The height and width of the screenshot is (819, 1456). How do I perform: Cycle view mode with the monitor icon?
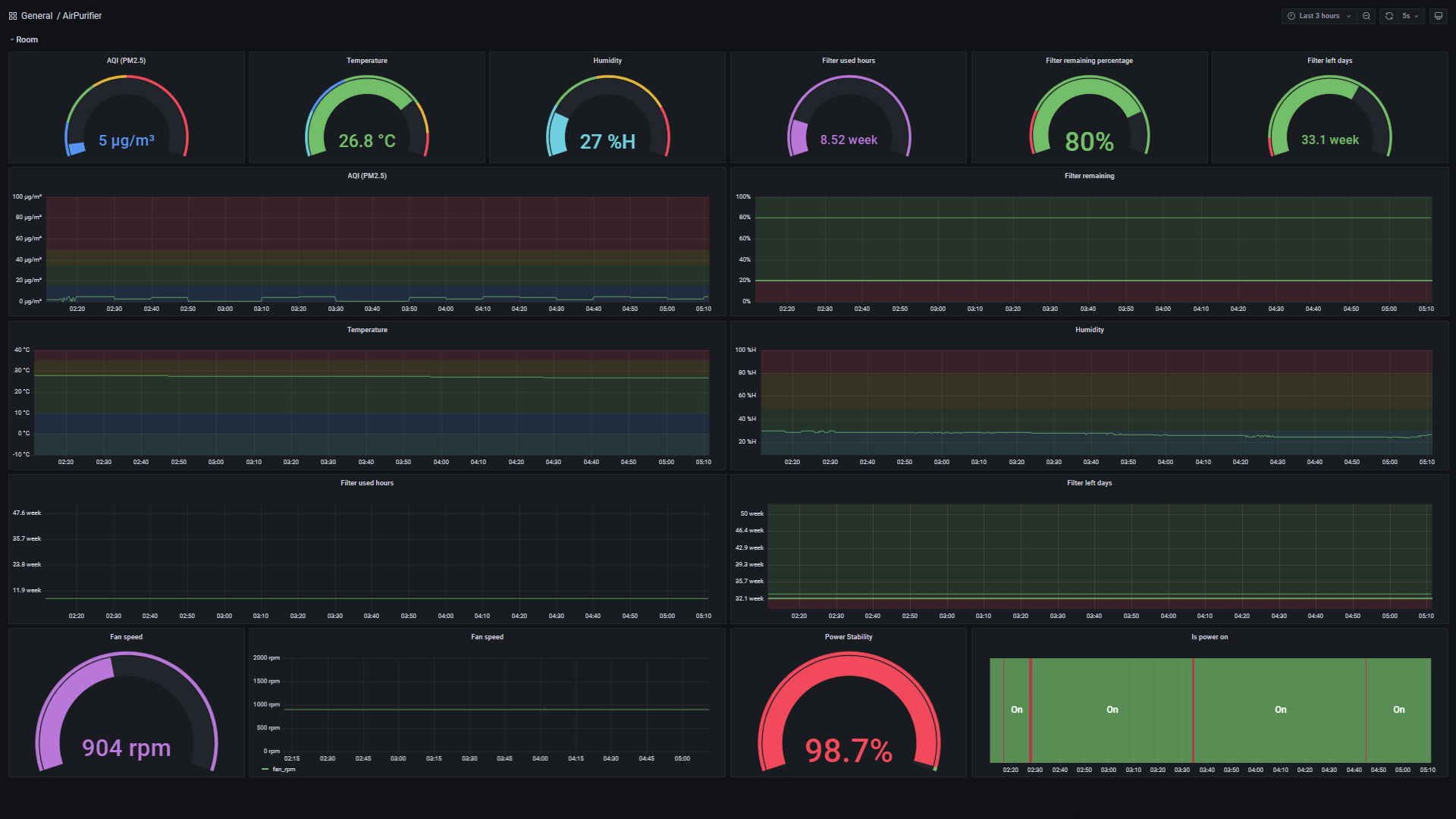pyautogui.click(x=1438, y=16)
